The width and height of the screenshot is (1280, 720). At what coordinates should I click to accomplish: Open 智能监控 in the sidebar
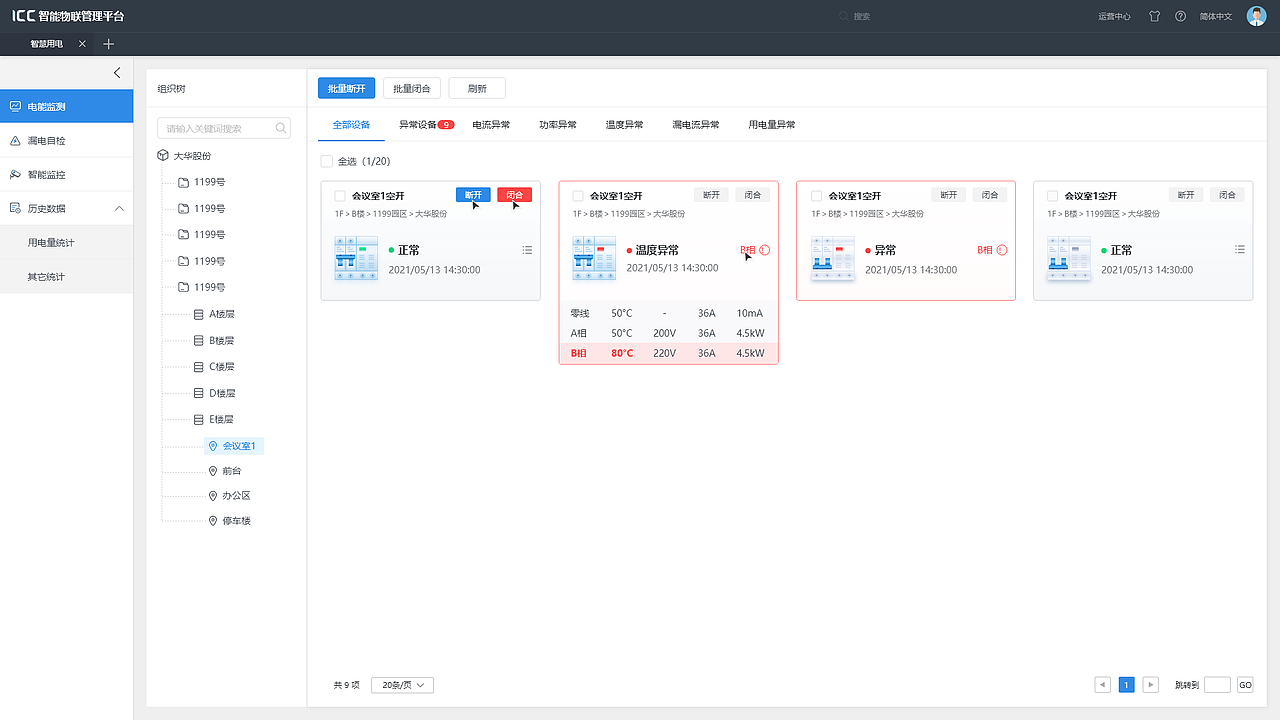66,175
